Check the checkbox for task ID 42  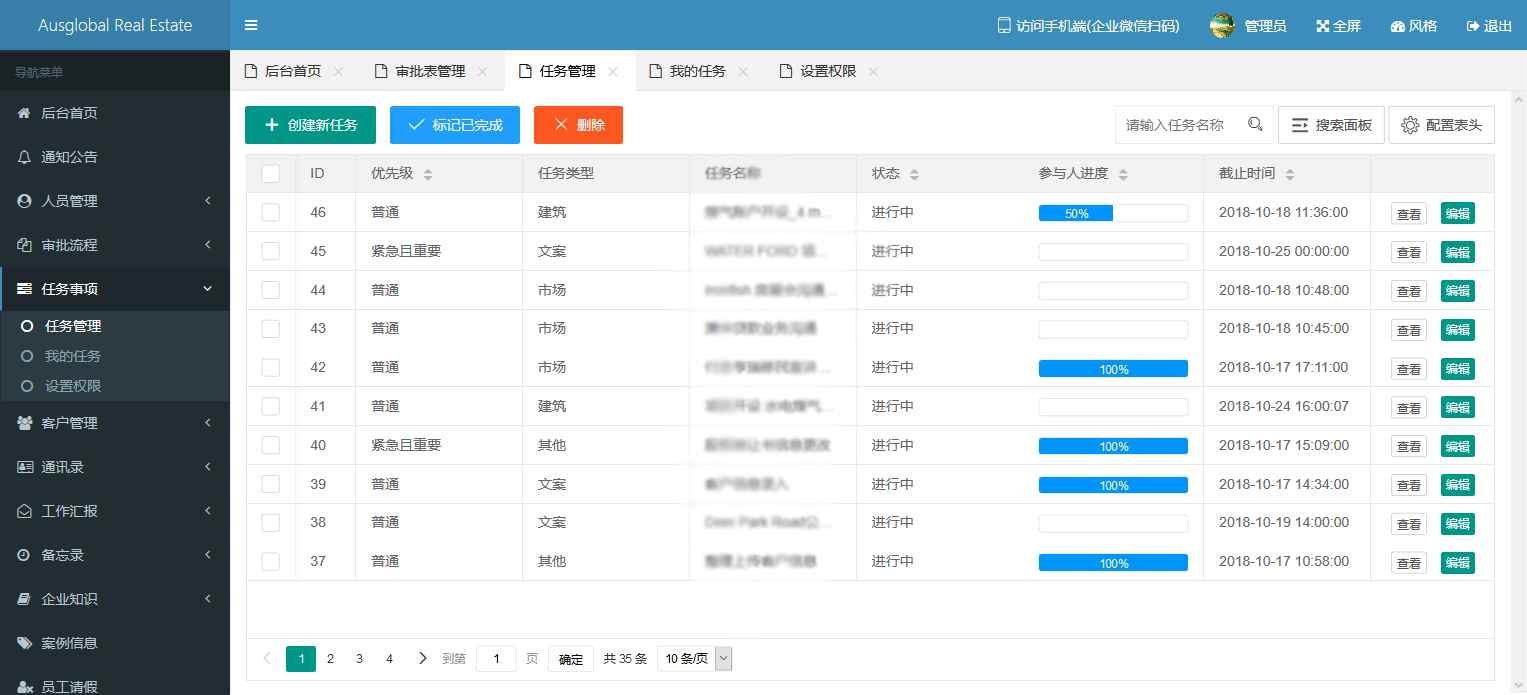pos(271,367)
